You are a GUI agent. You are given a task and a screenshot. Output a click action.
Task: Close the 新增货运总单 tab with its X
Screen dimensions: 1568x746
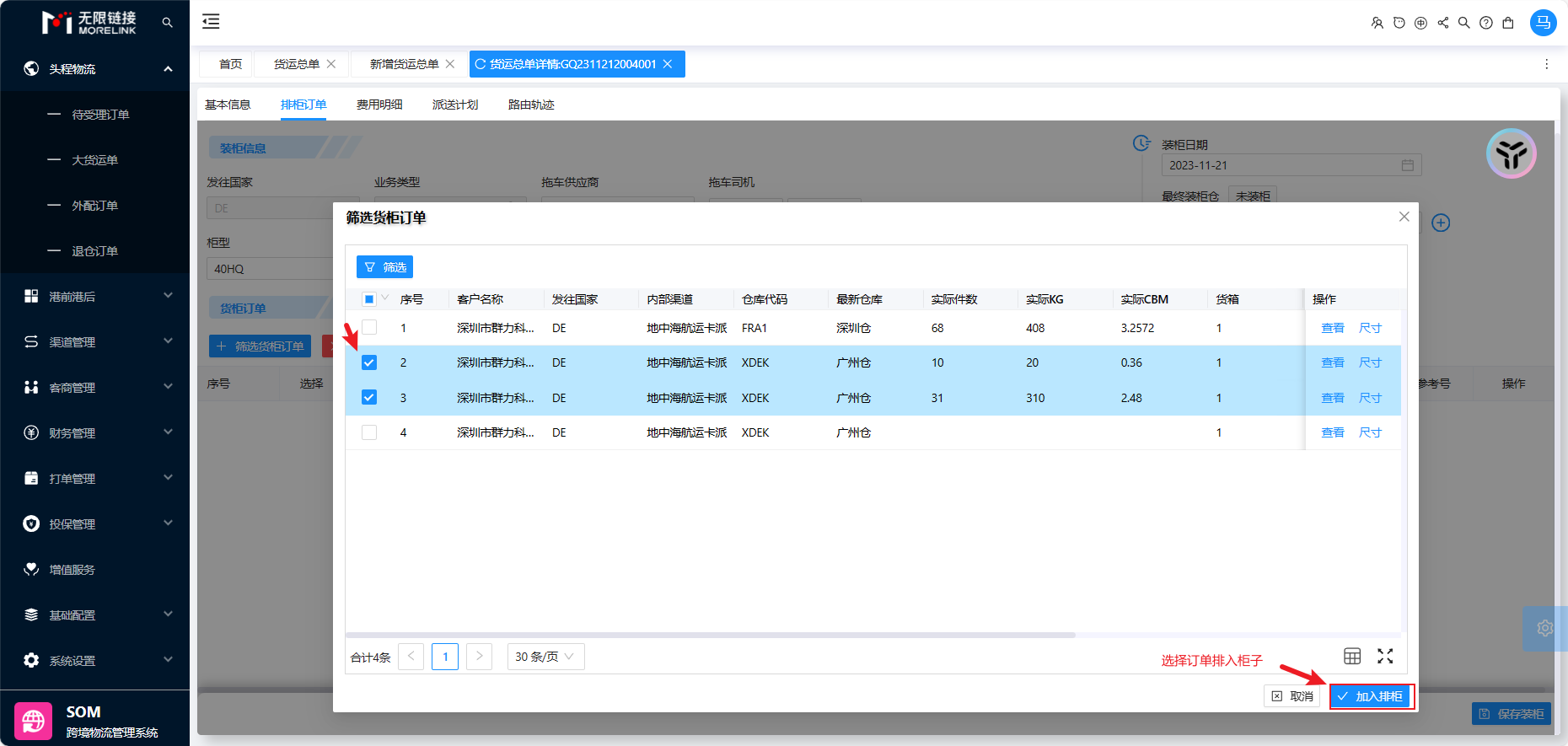[x=450, y=64]
